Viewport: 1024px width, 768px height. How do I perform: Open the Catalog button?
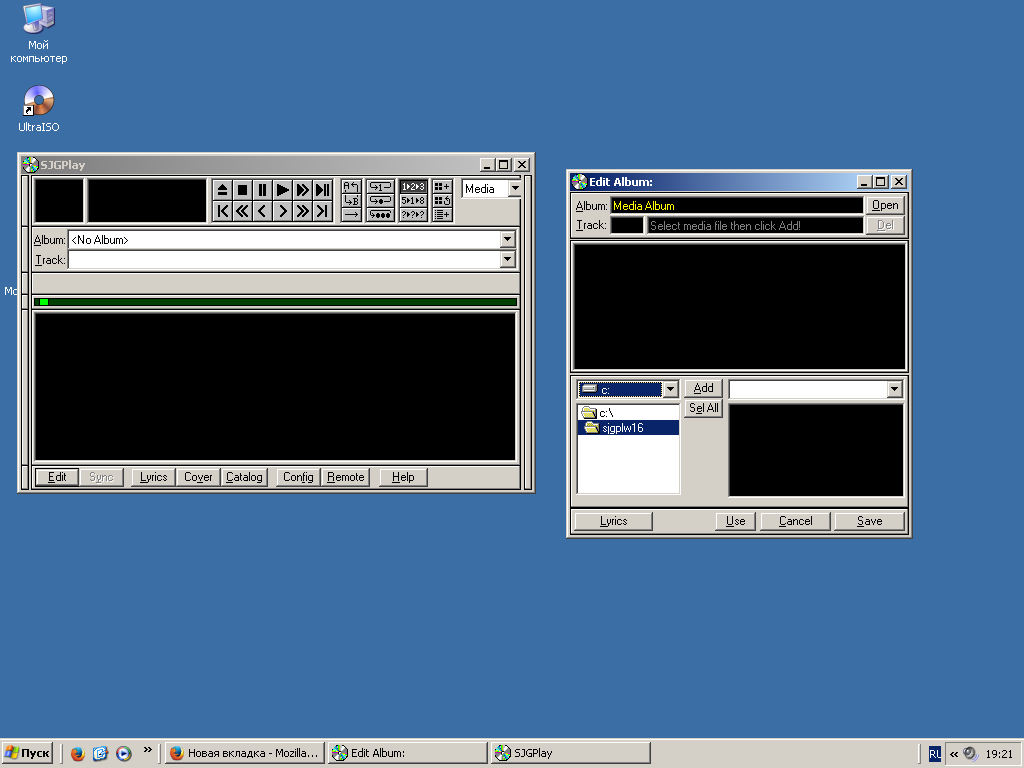click(244, 477)
